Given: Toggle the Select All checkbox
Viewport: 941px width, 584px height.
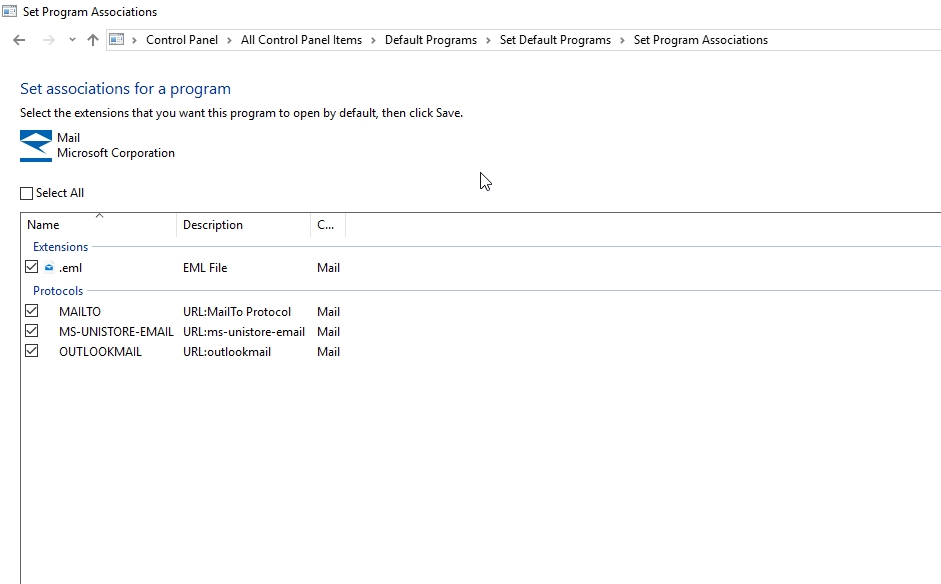Looking at the screenshot, I should click(x=27, y=193).
